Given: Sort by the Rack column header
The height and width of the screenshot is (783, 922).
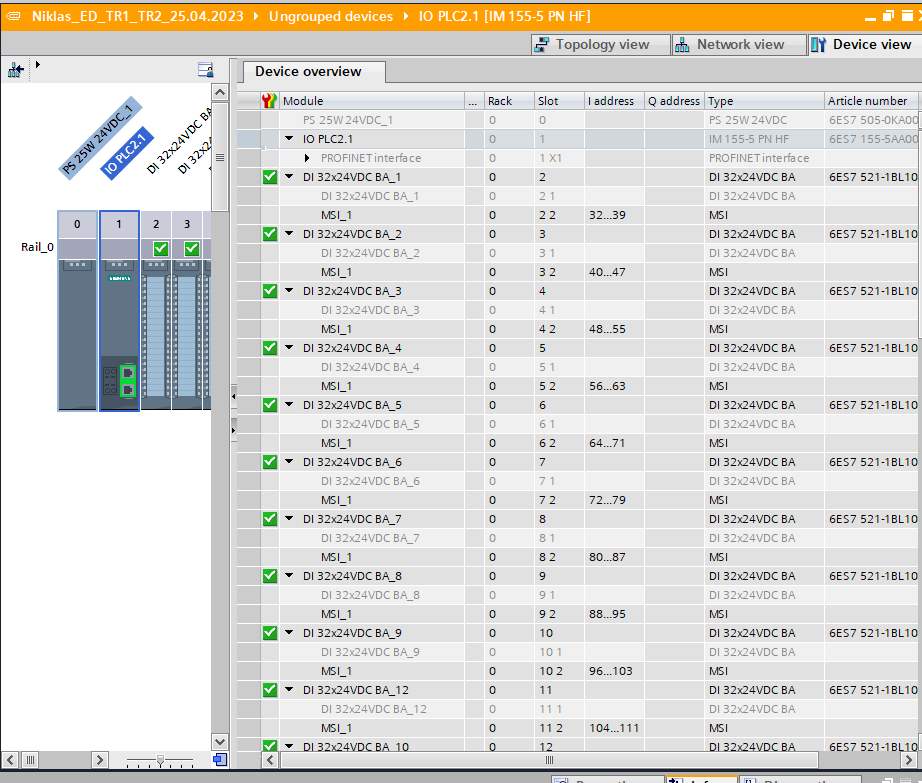Looking at the screenshot, I should tap(509, 101).
